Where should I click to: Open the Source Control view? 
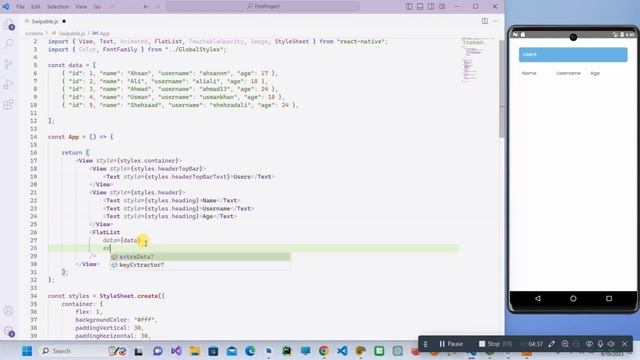click(x=9, y=64)
